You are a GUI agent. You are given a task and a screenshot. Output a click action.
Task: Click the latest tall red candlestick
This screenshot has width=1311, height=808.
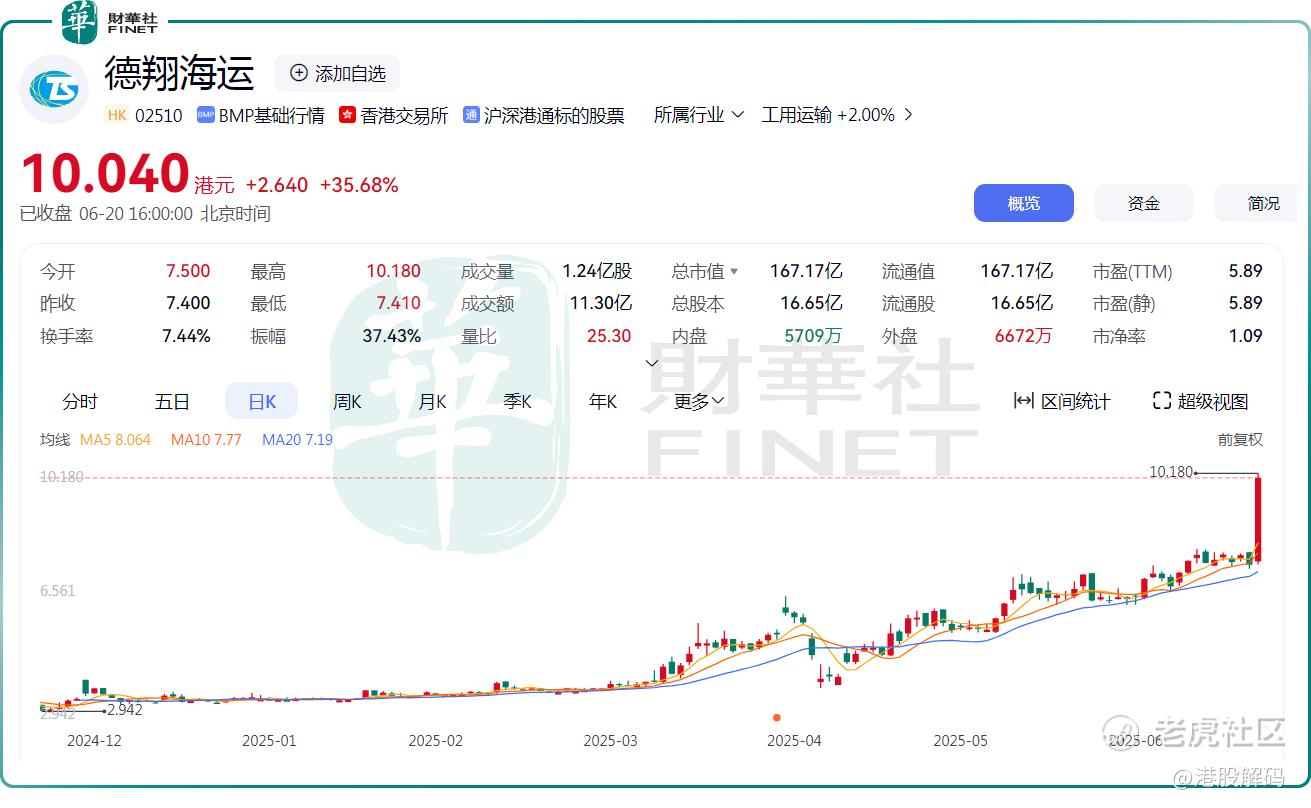[x=1257, y=518]
